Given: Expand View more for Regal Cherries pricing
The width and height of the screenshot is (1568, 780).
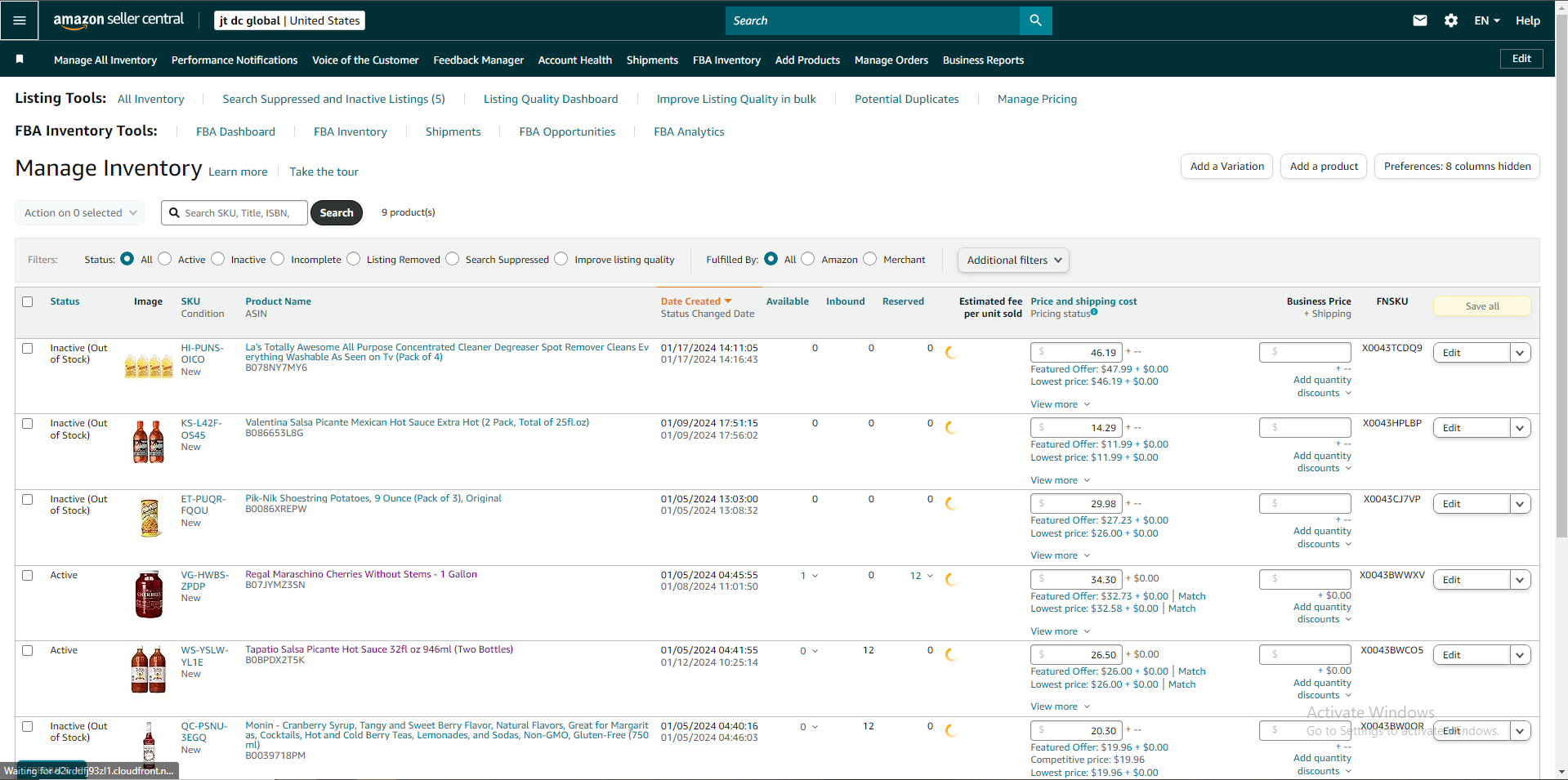Looking at the screenshot, I should pyautogui.click(x=1060, y=631).
